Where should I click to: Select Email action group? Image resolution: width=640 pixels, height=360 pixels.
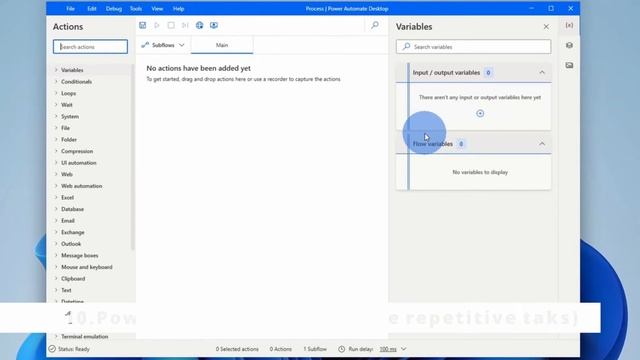[x=68, y=220]
